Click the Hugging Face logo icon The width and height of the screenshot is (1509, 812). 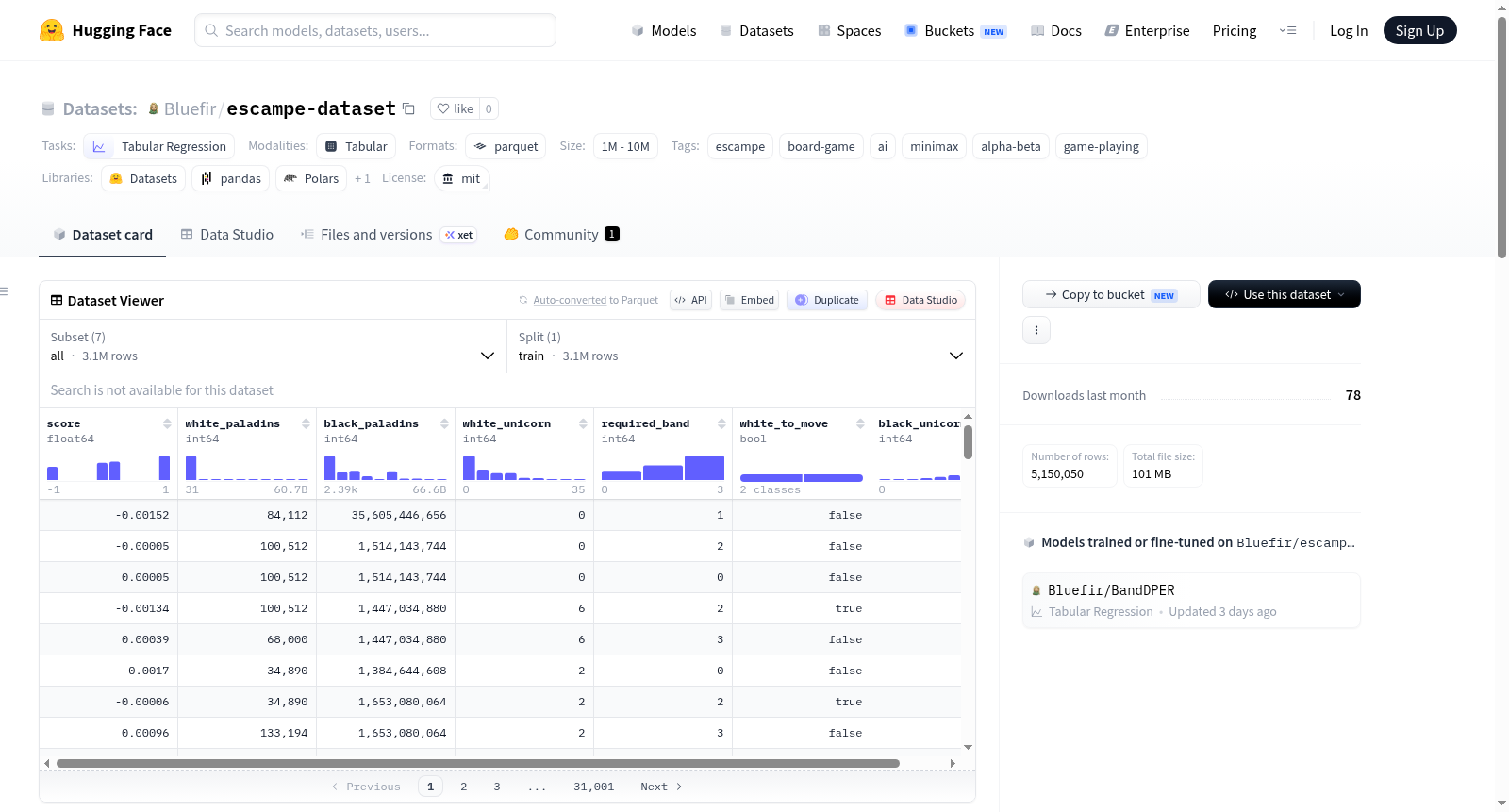click(52, 30)
